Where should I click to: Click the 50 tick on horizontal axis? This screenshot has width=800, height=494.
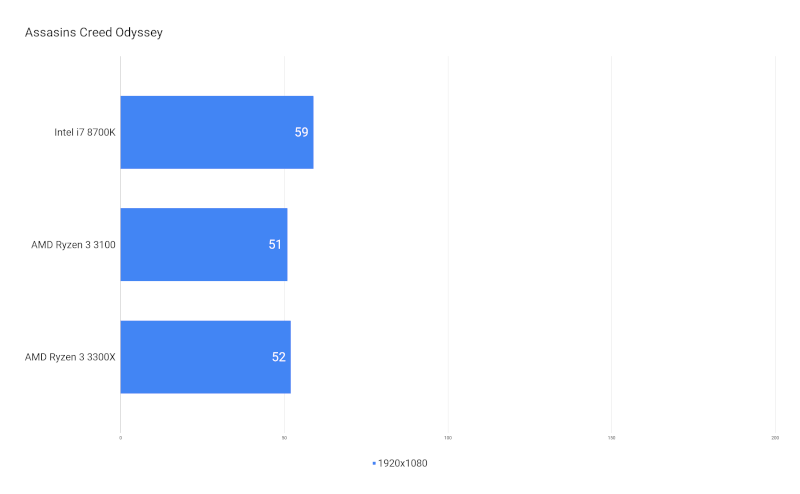coord(284,438)
